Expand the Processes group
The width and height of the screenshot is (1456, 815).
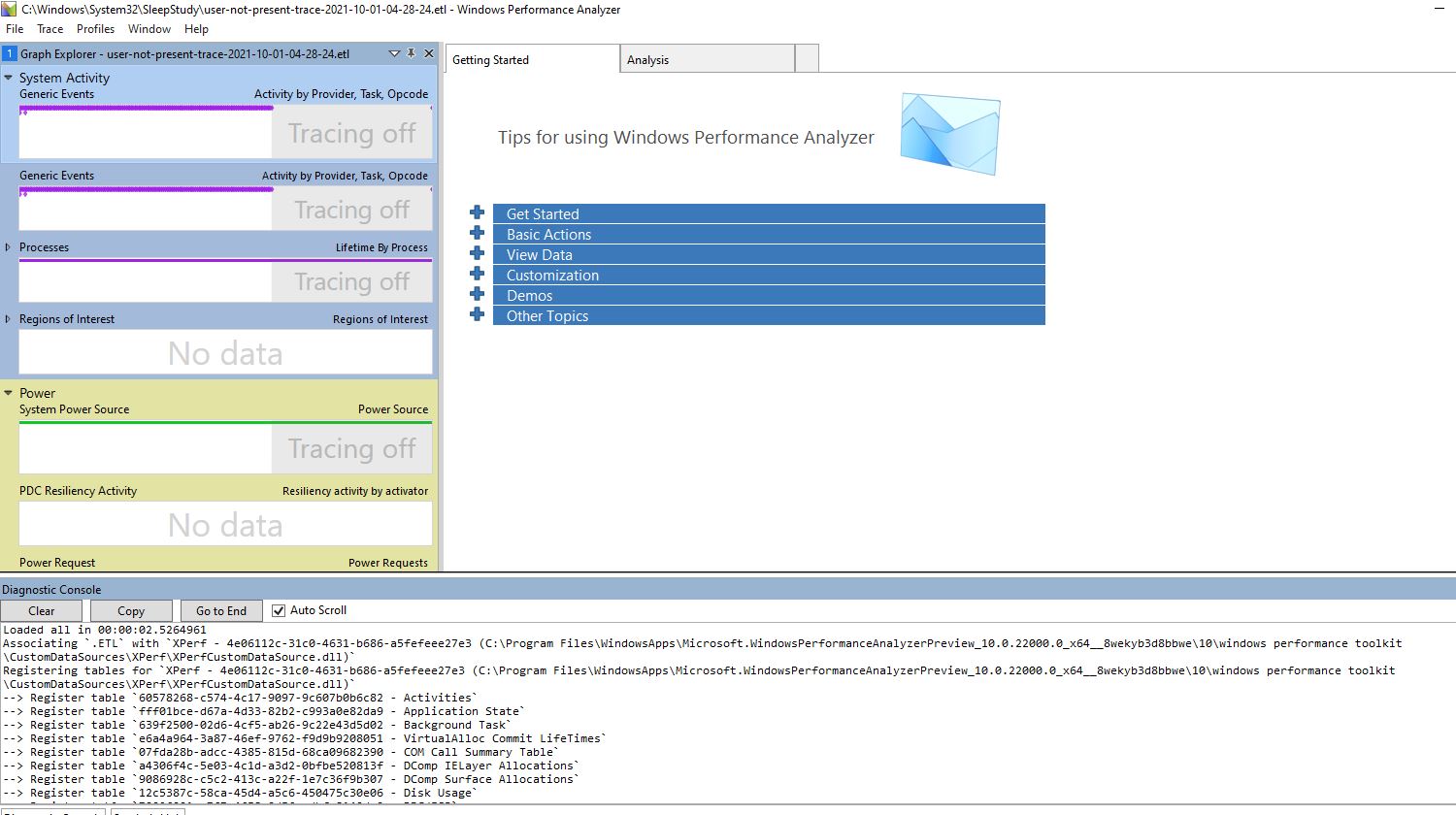coord(8,247)
